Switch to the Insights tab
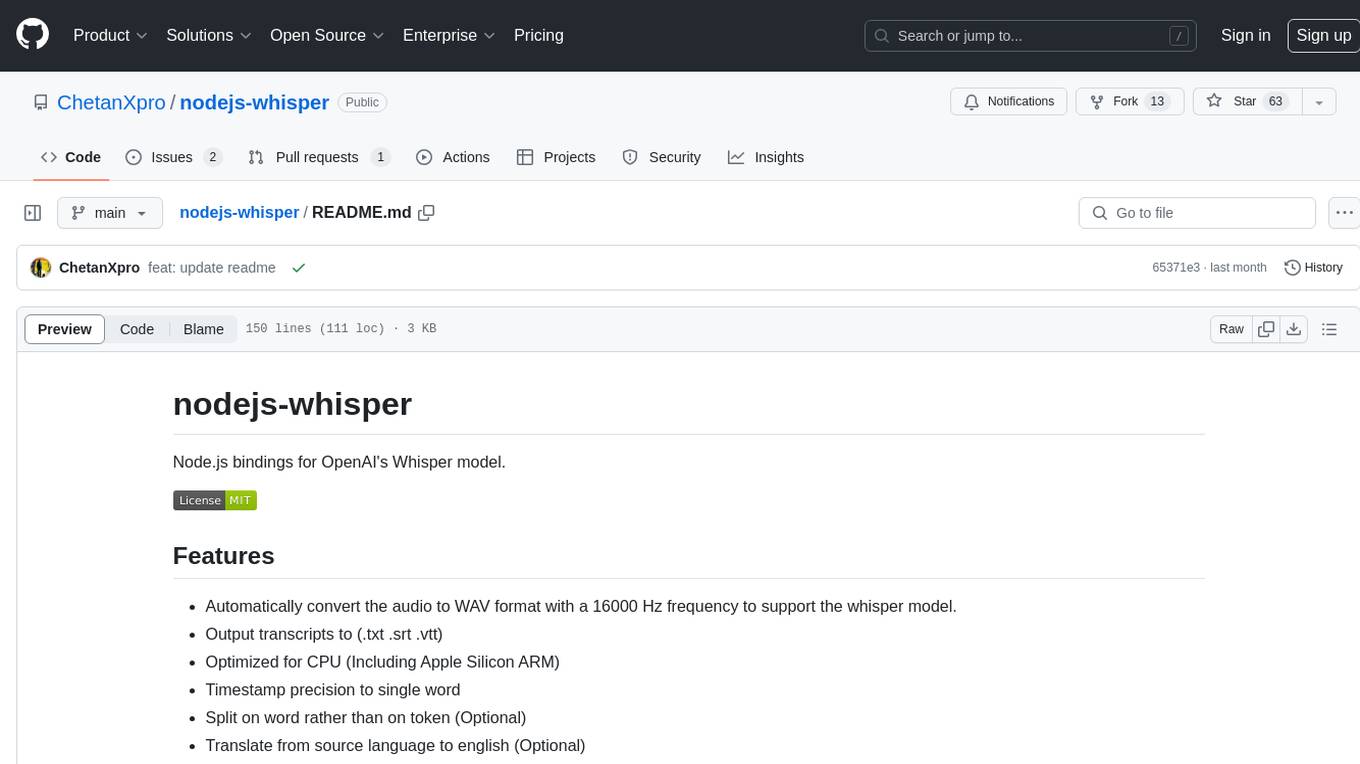 pos(766,157)
